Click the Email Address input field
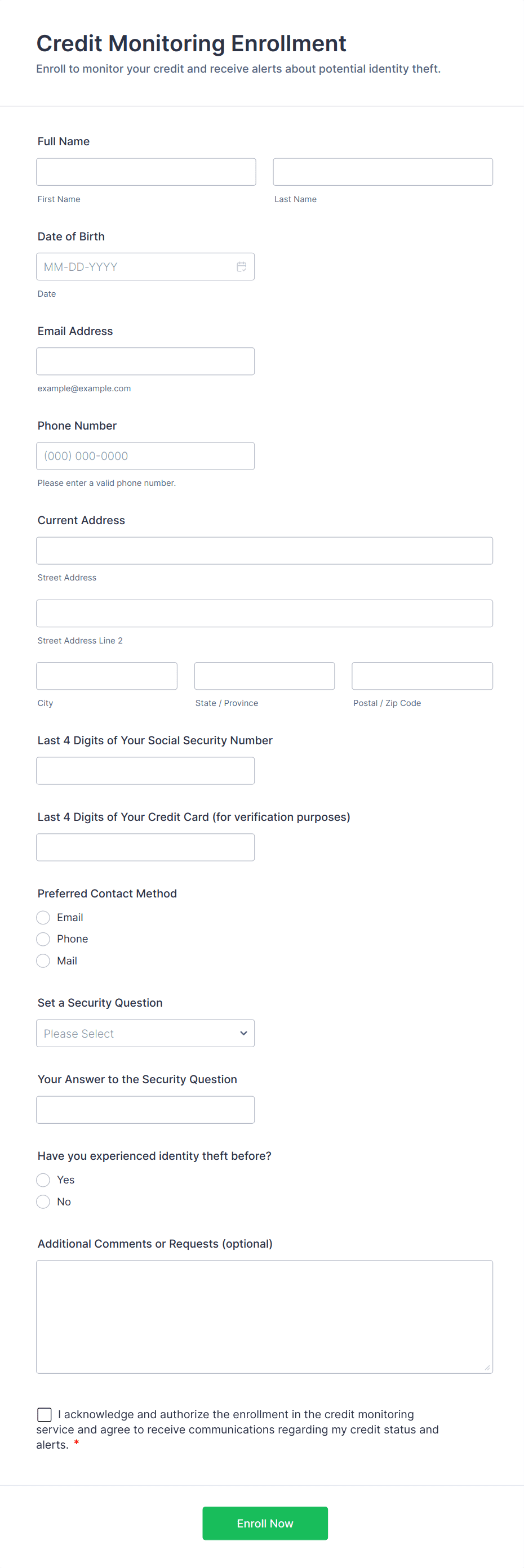Screen dimensions: 524x1568 pos(145,361)
